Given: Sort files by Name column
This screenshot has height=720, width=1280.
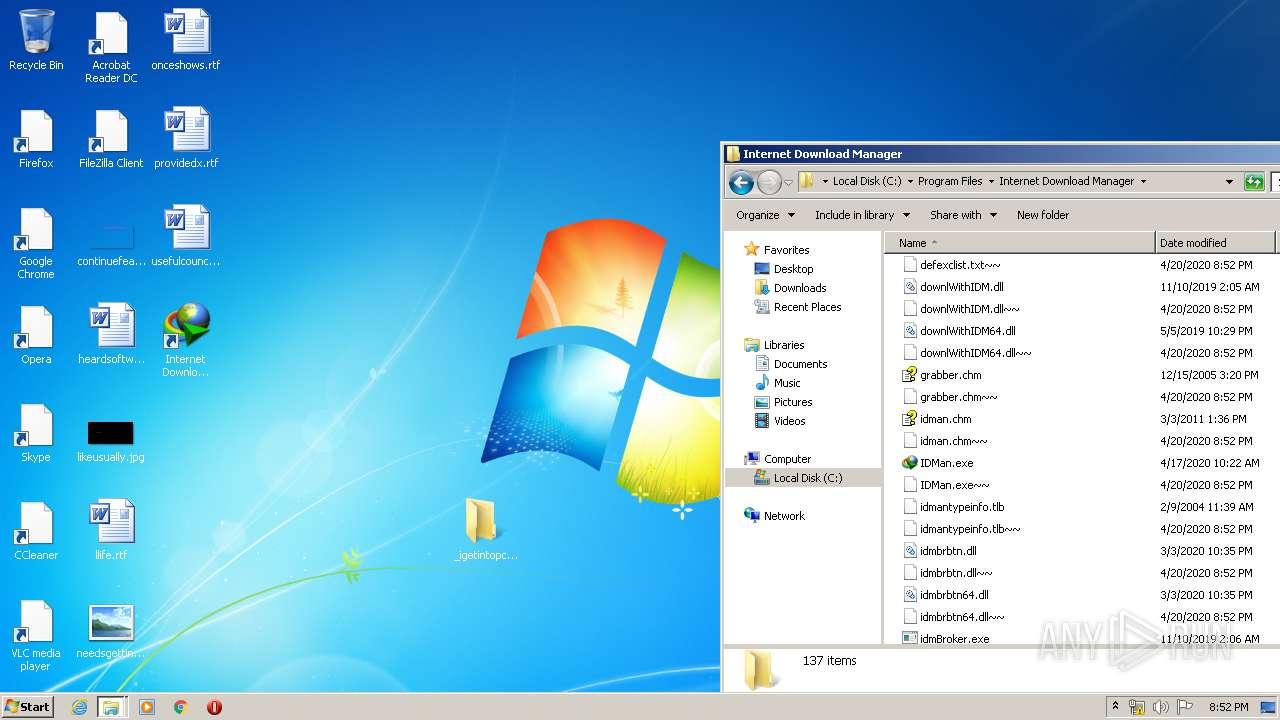Looking at the screenshot, I should point(1020,243).
